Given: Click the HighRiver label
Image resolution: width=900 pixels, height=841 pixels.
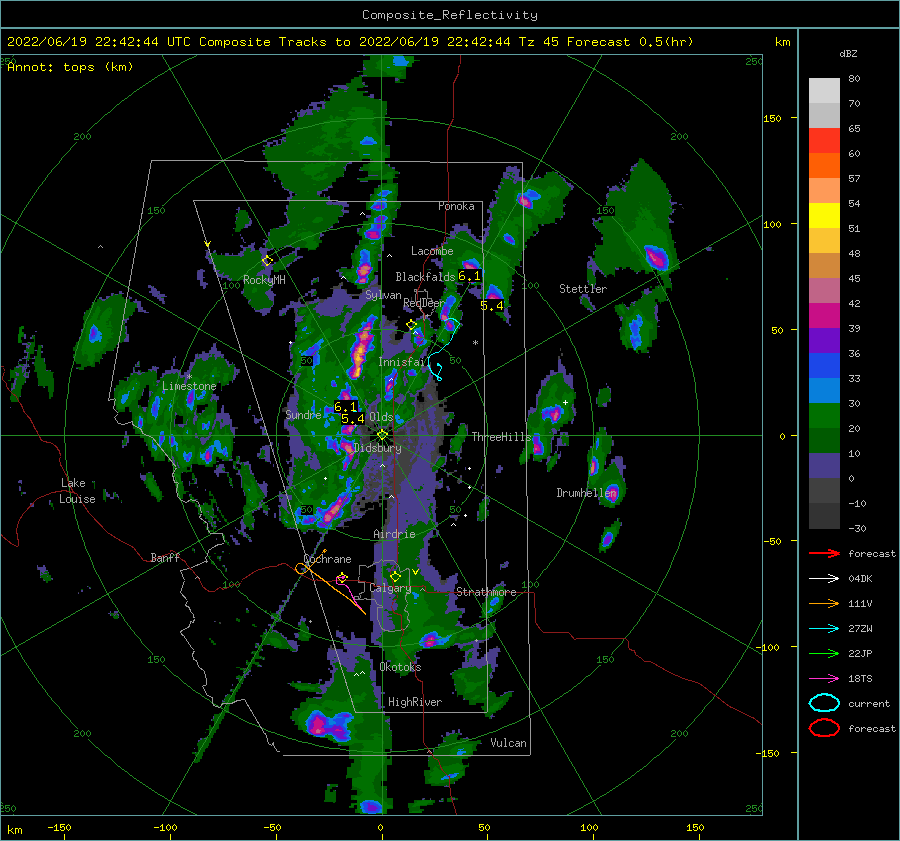Looking at the screenshot, I should pos(414,702).
